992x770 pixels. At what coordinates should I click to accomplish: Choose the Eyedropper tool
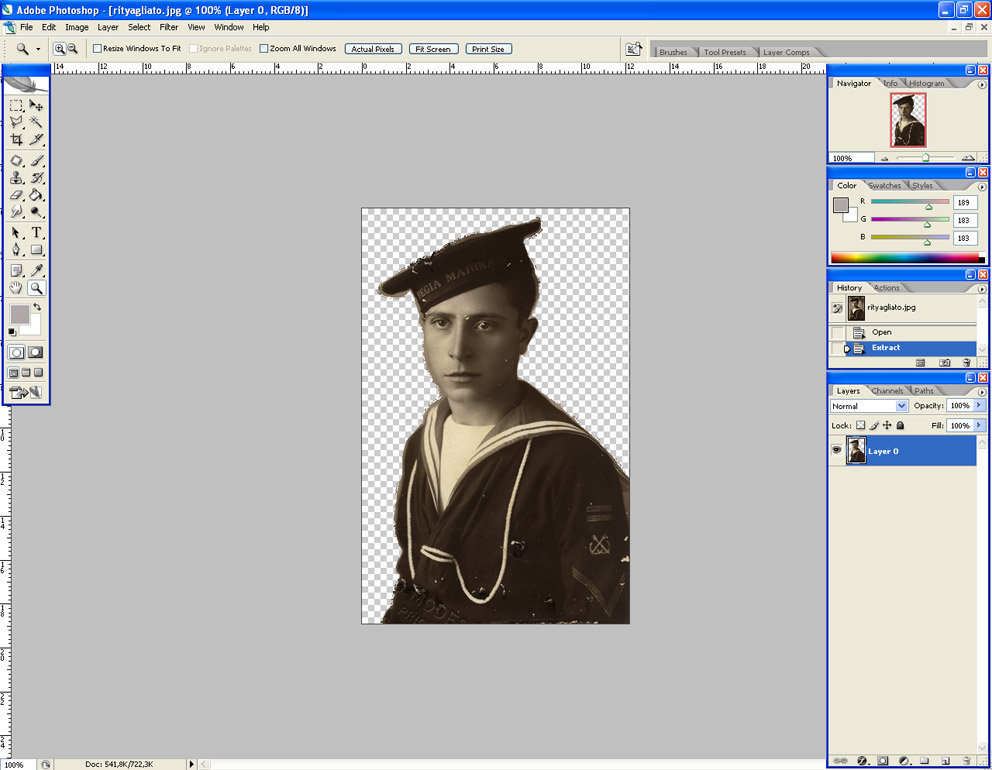(36, 270)
